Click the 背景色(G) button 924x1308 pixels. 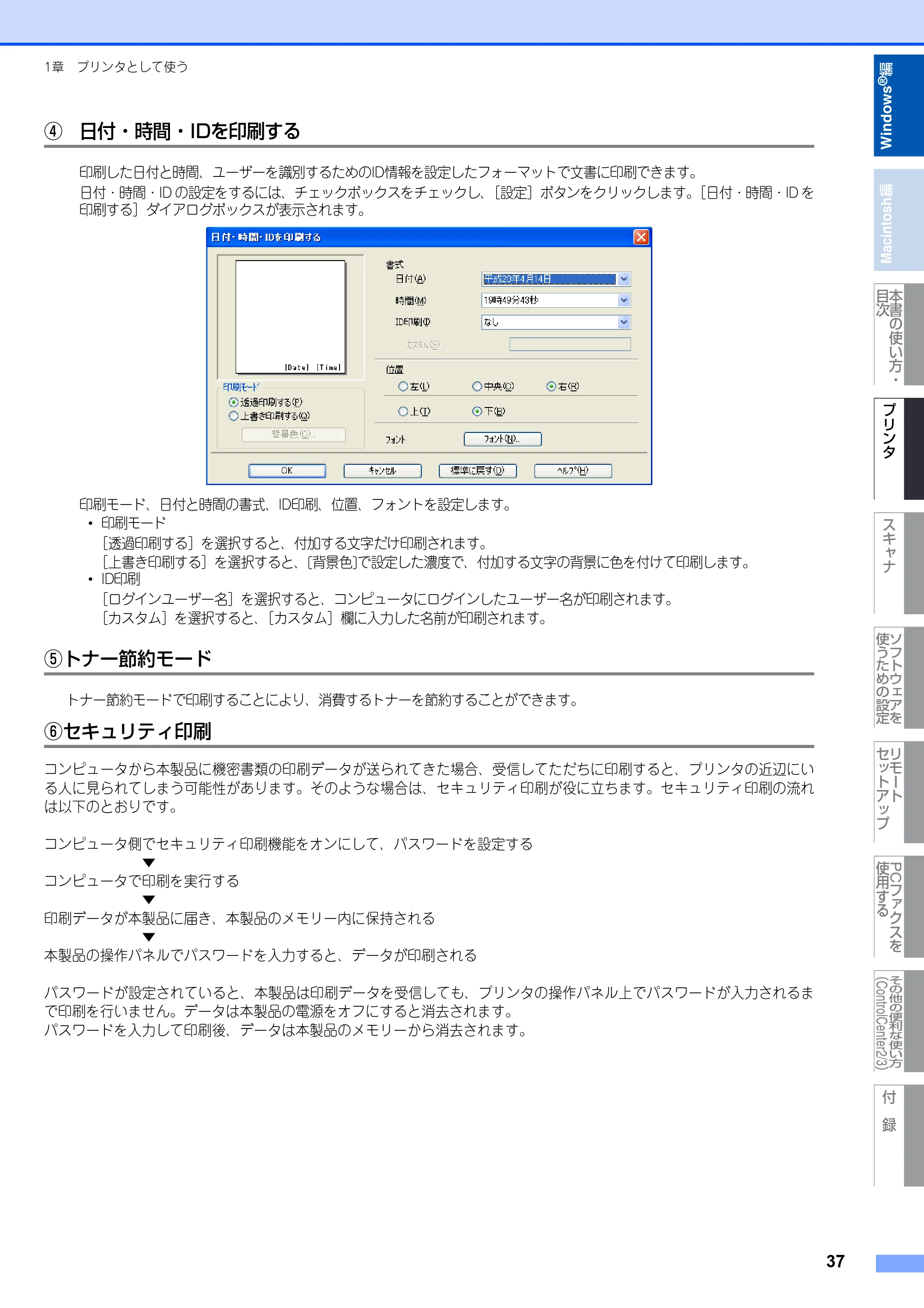click(x=293, y=434)
